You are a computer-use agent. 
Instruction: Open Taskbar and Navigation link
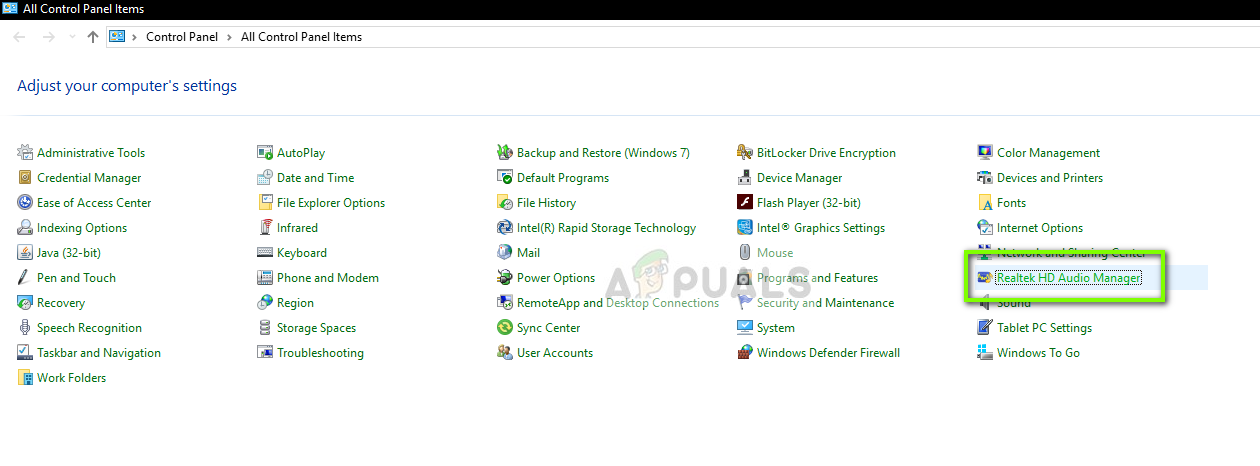(x=99, y=352)
